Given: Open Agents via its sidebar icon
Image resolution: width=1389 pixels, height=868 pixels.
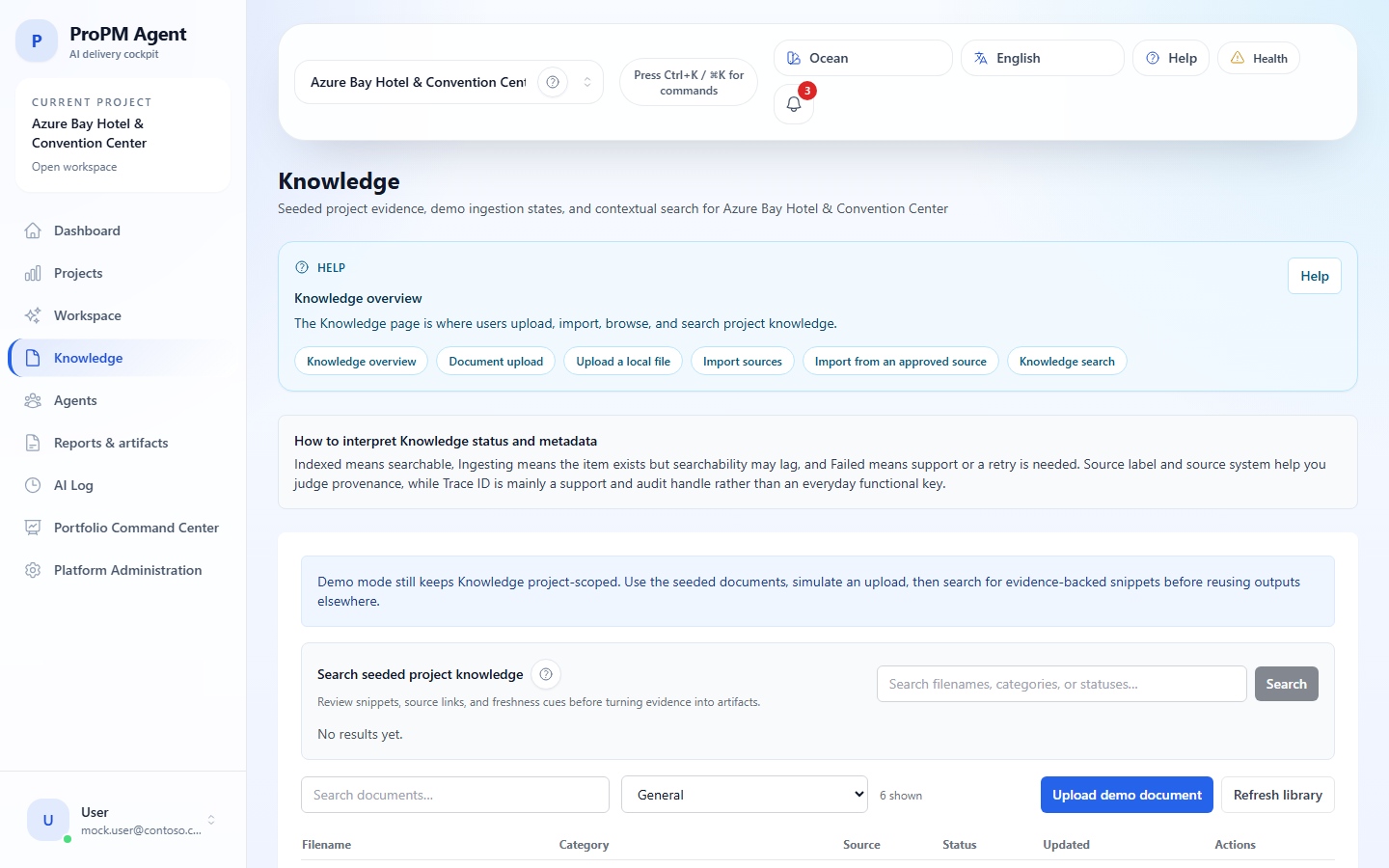Looking at the screenshot, I should click(33, 400).
